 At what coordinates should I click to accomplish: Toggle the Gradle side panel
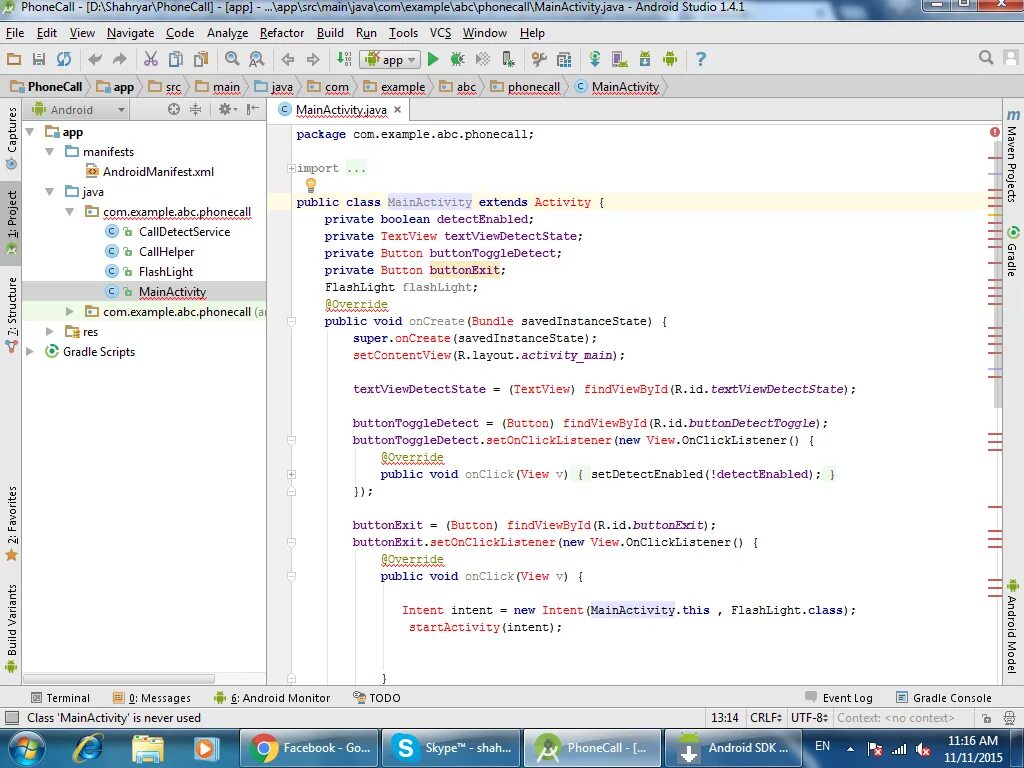pos(1012,251)
